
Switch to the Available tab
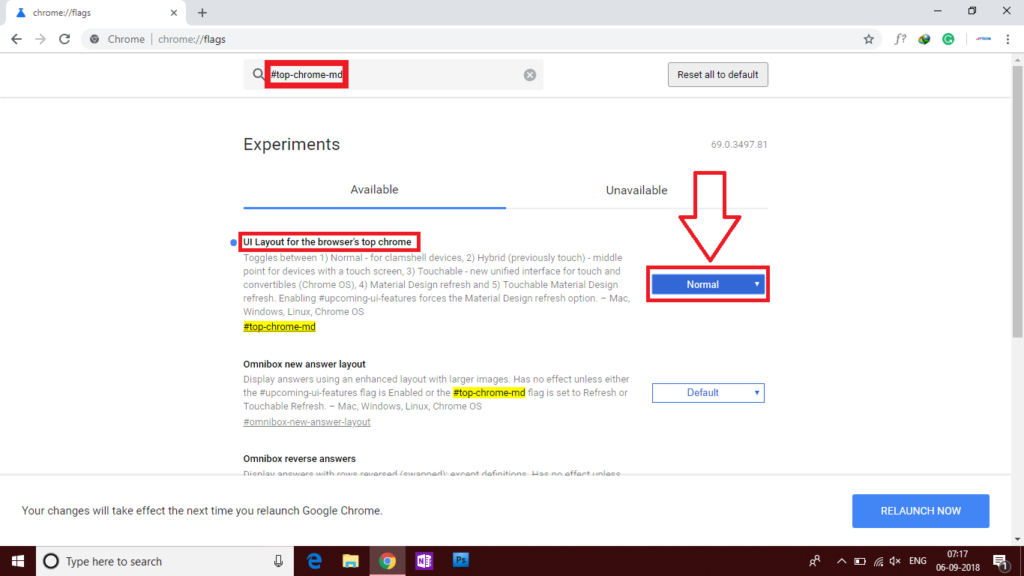[374, 190]
